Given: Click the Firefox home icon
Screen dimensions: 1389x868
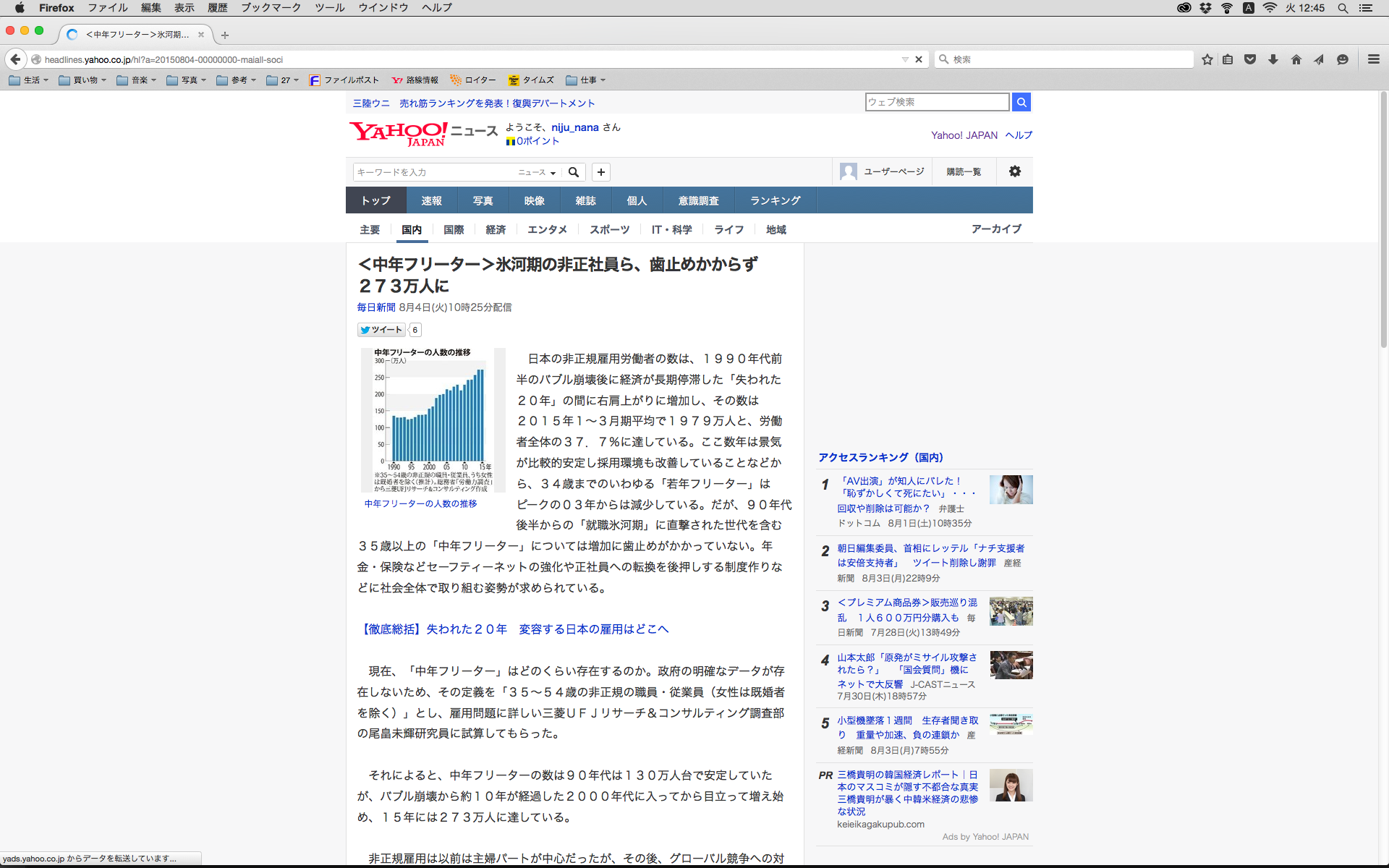Looking at the screenshot, I should coord(1296,59).
